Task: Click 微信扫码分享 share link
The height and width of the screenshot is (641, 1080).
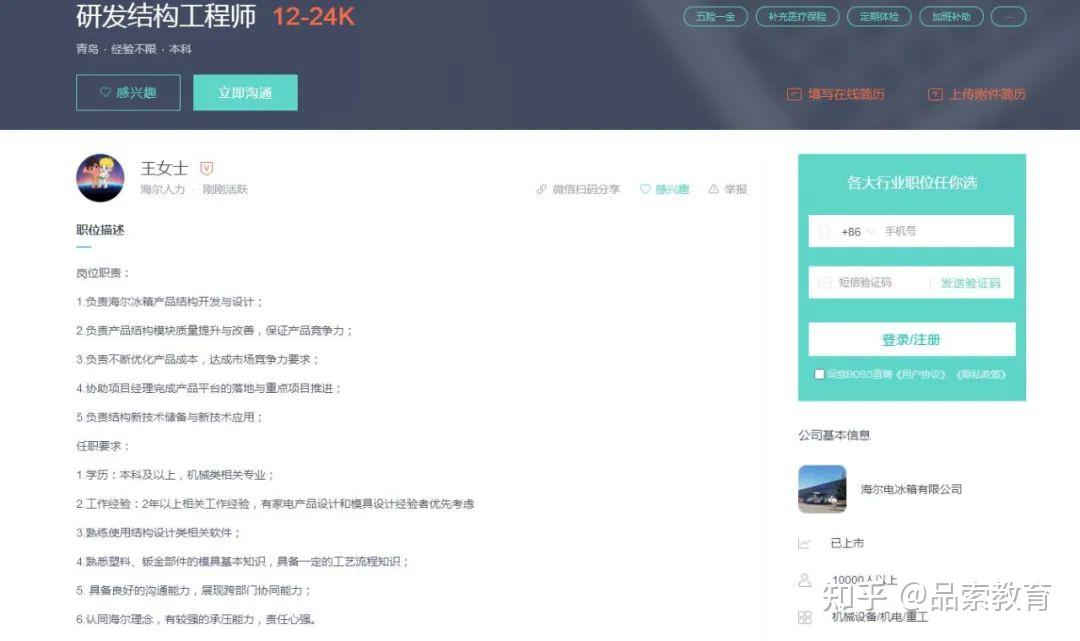Action: pos(578,189)
